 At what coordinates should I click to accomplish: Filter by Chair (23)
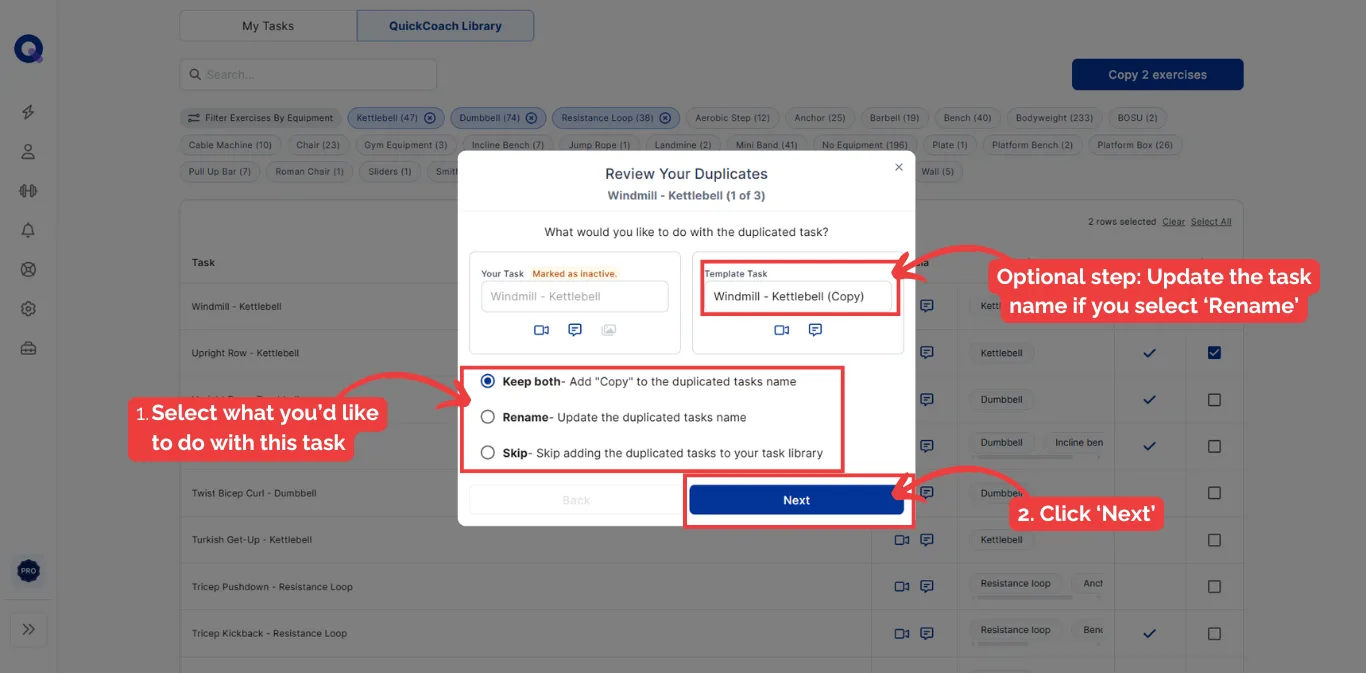(318, 145)
